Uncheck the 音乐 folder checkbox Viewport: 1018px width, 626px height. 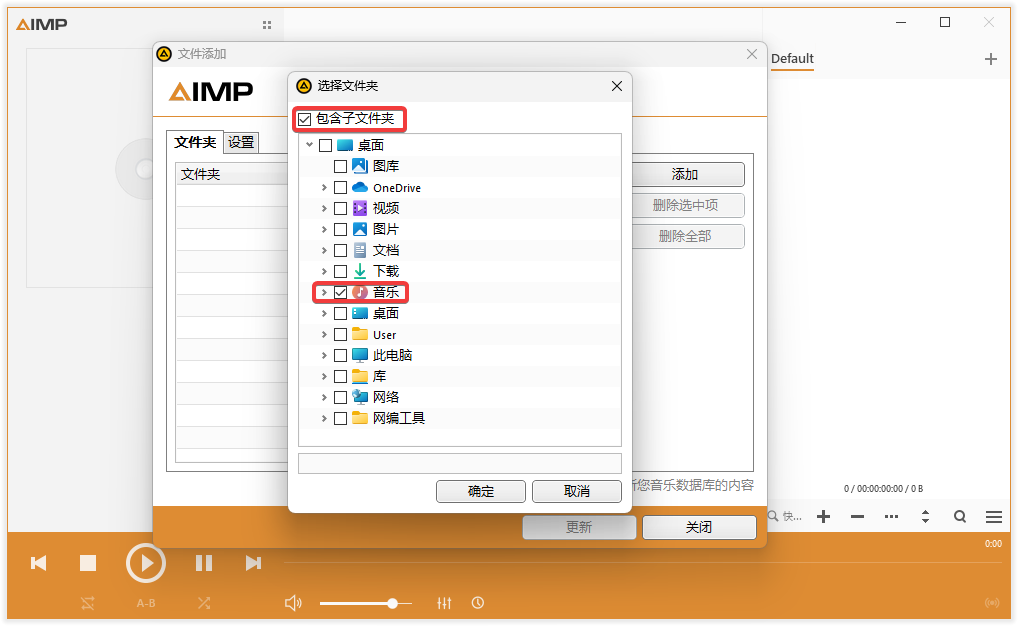341,292
